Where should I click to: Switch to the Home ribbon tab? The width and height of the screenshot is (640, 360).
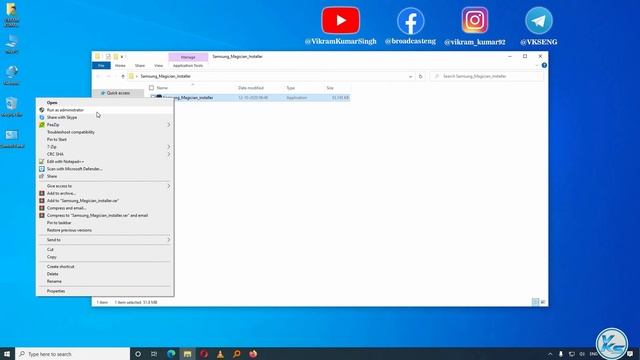pos(120,65)
